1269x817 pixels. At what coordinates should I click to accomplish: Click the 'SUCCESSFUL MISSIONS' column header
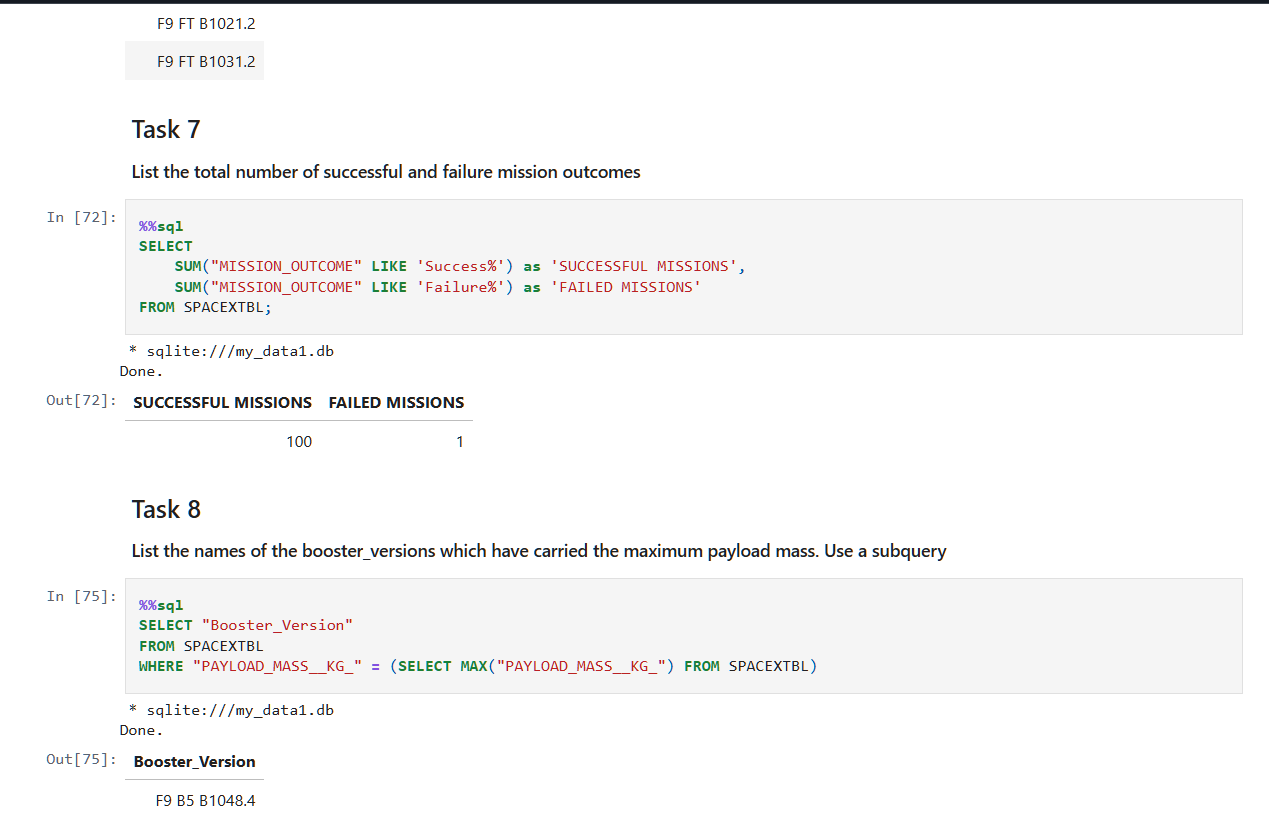point(223,402)
